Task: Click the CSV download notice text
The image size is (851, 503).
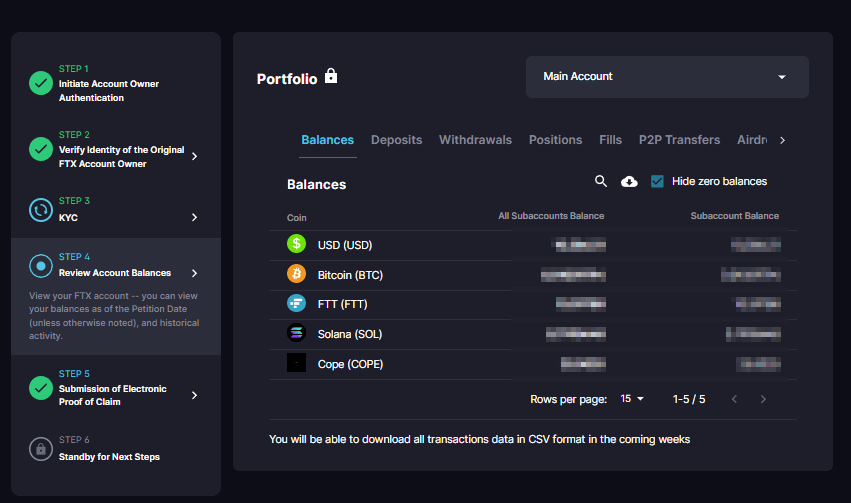Action: coord(479,440)
